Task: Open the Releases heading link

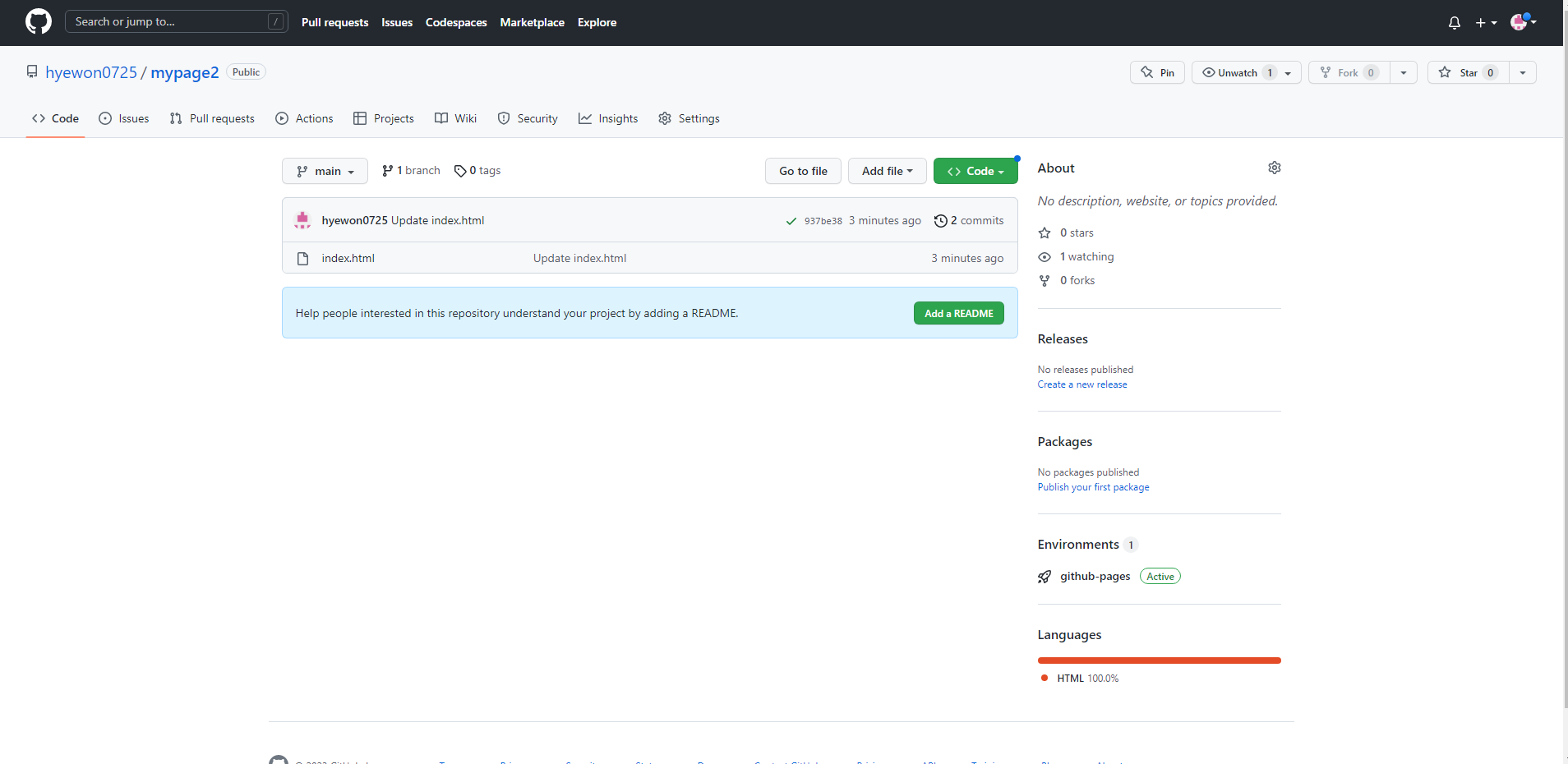Action: coord(1063,339)
